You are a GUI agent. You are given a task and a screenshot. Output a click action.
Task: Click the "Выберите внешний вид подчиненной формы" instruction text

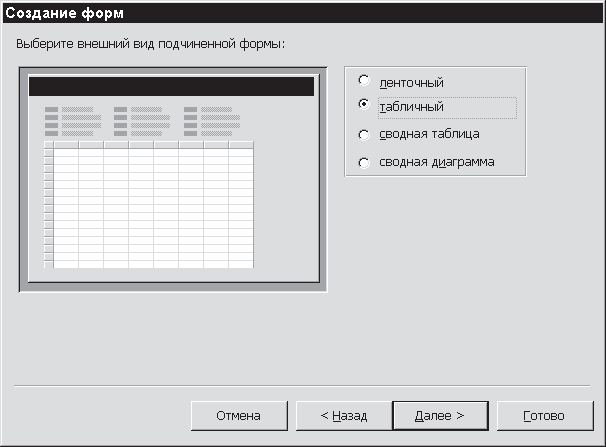point(150,45)
